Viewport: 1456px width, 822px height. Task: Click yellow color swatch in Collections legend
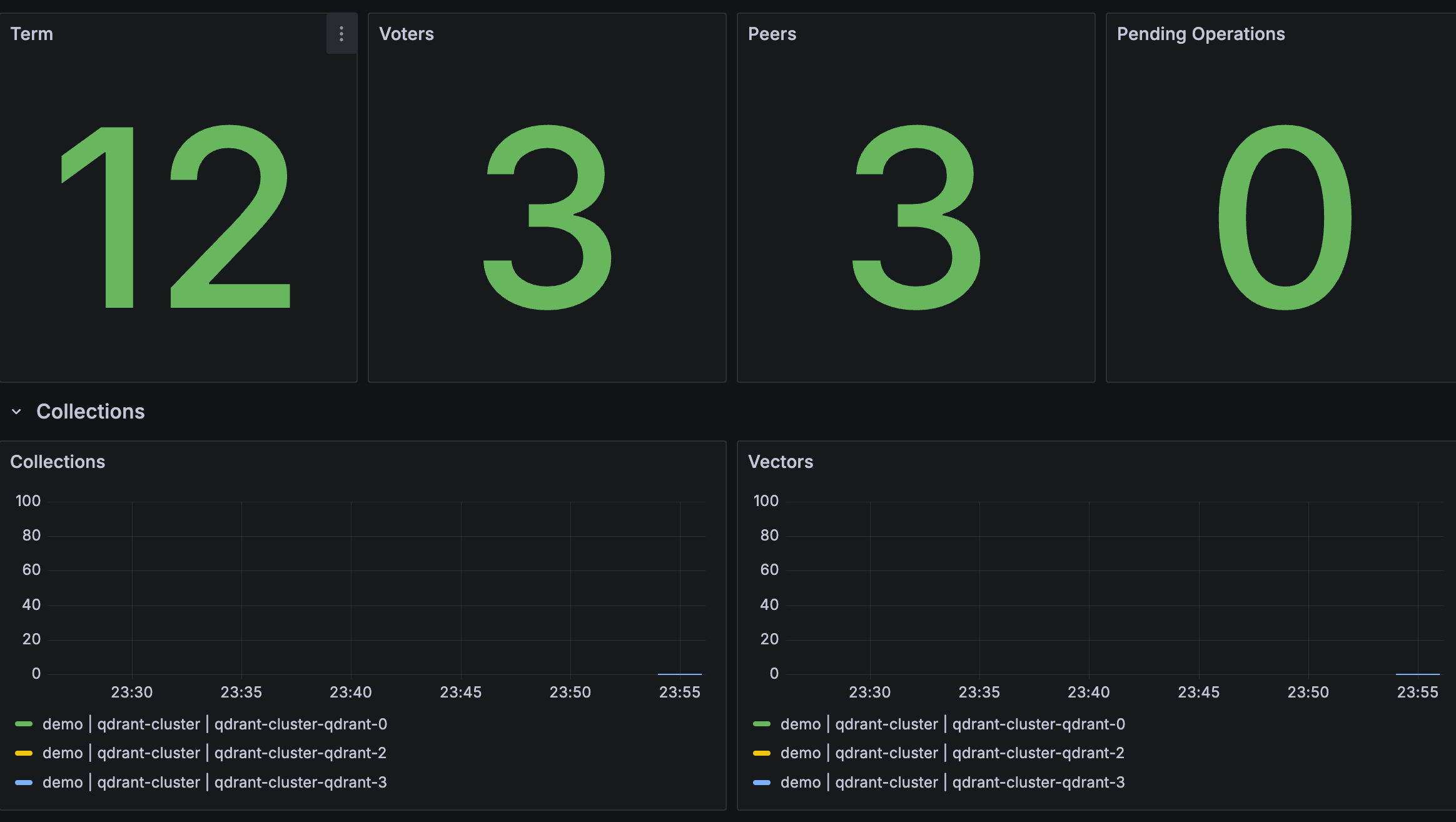coord(24,753)
